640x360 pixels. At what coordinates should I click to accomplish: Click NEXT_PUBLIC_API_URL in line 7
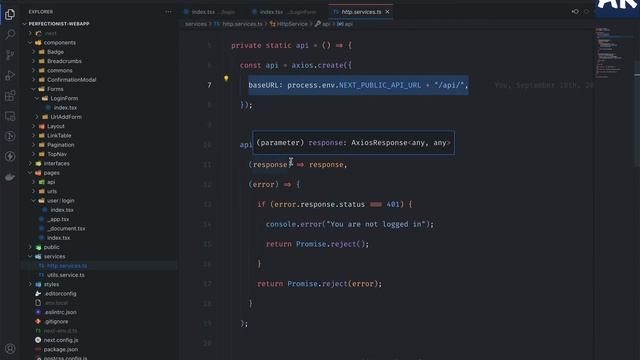[380, 85]
